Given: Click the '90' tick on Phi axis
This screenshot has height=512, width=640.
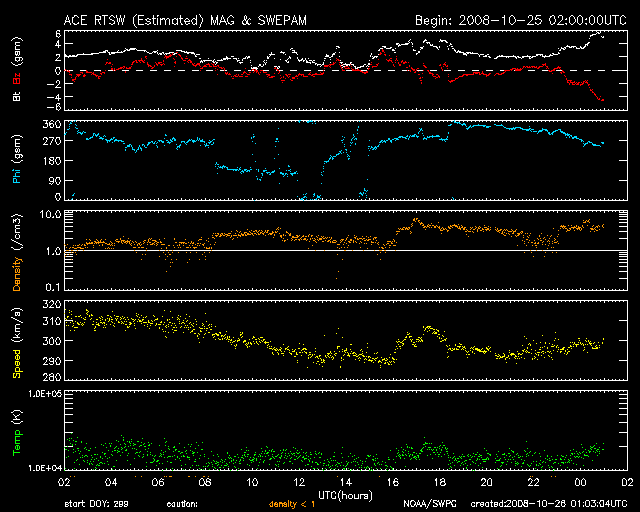Looking at the screenshot, I should (55, 180).
